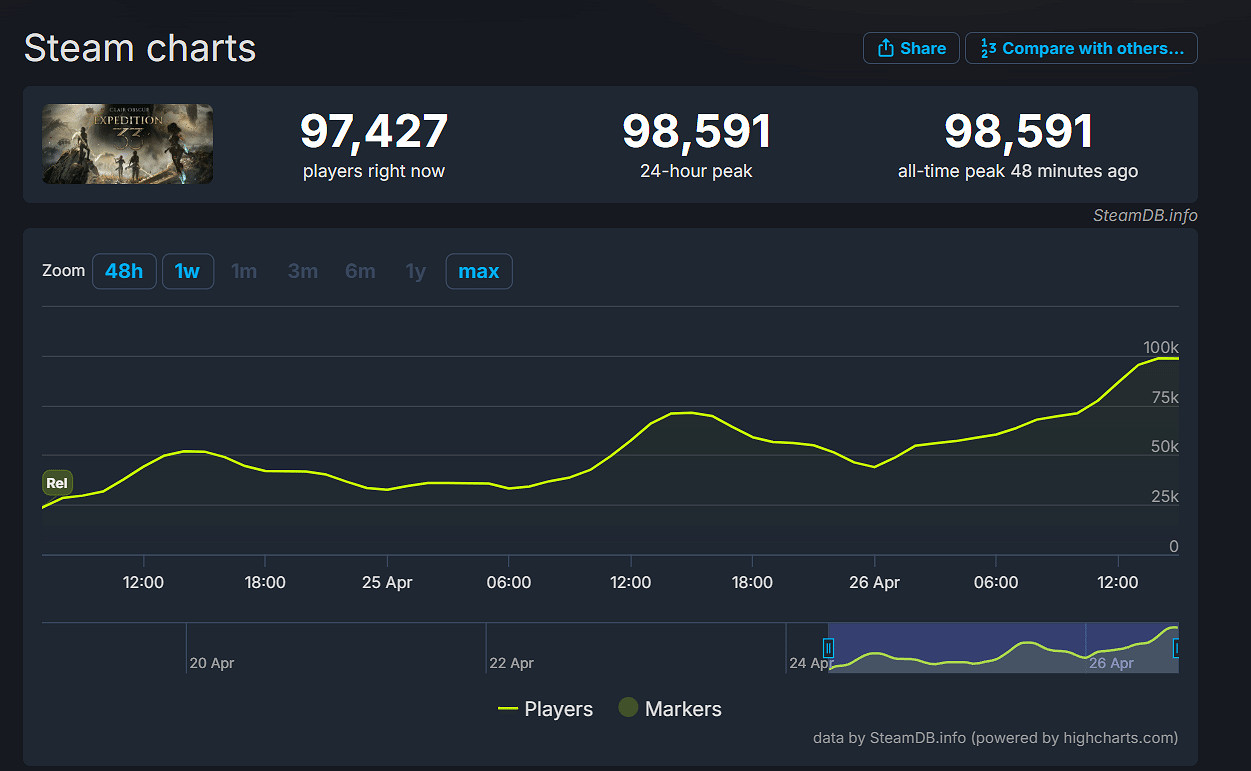
Task: Click the right navigator resize handle
Action: (x=1178, y=648)
